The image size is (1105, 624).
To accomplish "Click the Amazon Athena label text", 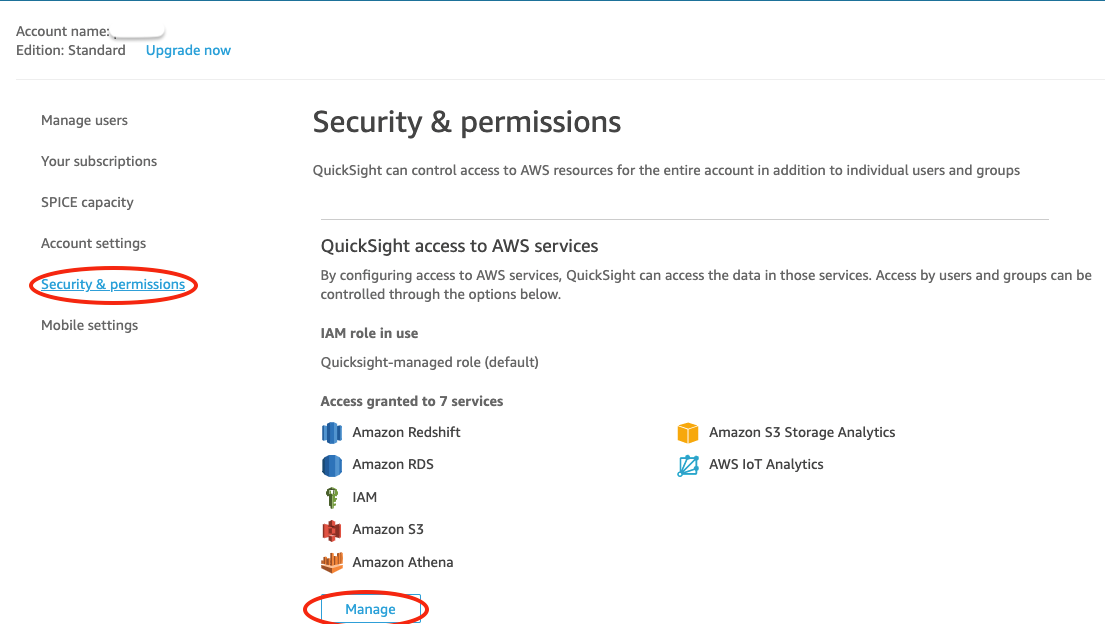I will pos(402,562).
